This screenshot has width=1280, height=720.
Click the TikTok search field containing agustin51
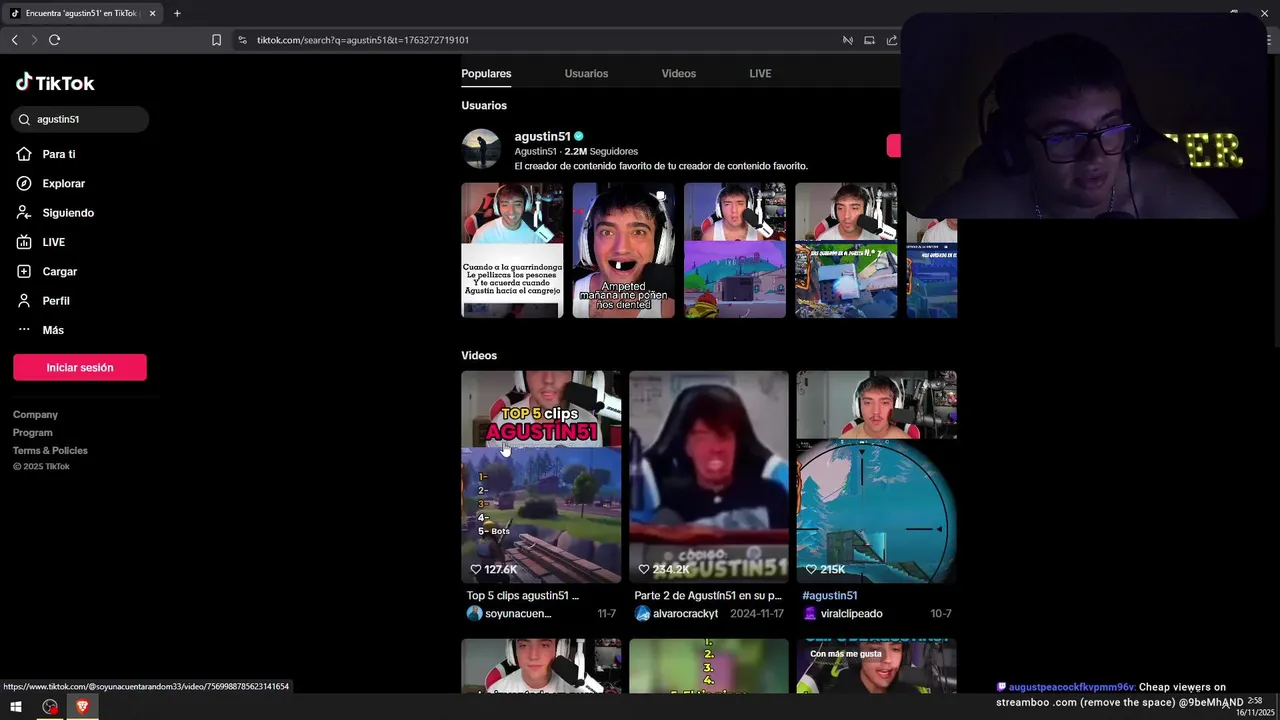[x=81, y=119]
